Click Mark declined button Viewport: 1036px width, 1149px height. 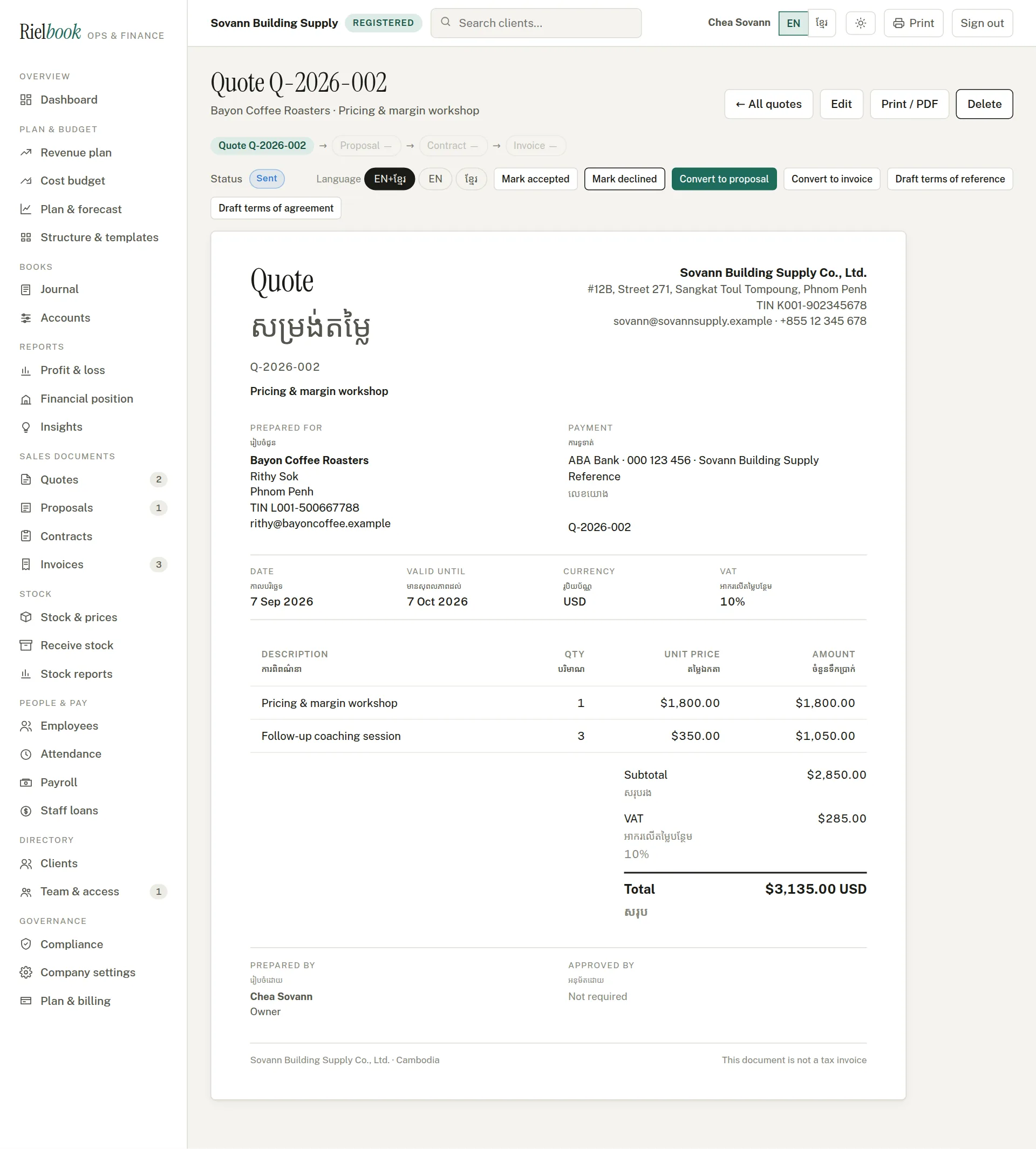(x=624, y=179)
